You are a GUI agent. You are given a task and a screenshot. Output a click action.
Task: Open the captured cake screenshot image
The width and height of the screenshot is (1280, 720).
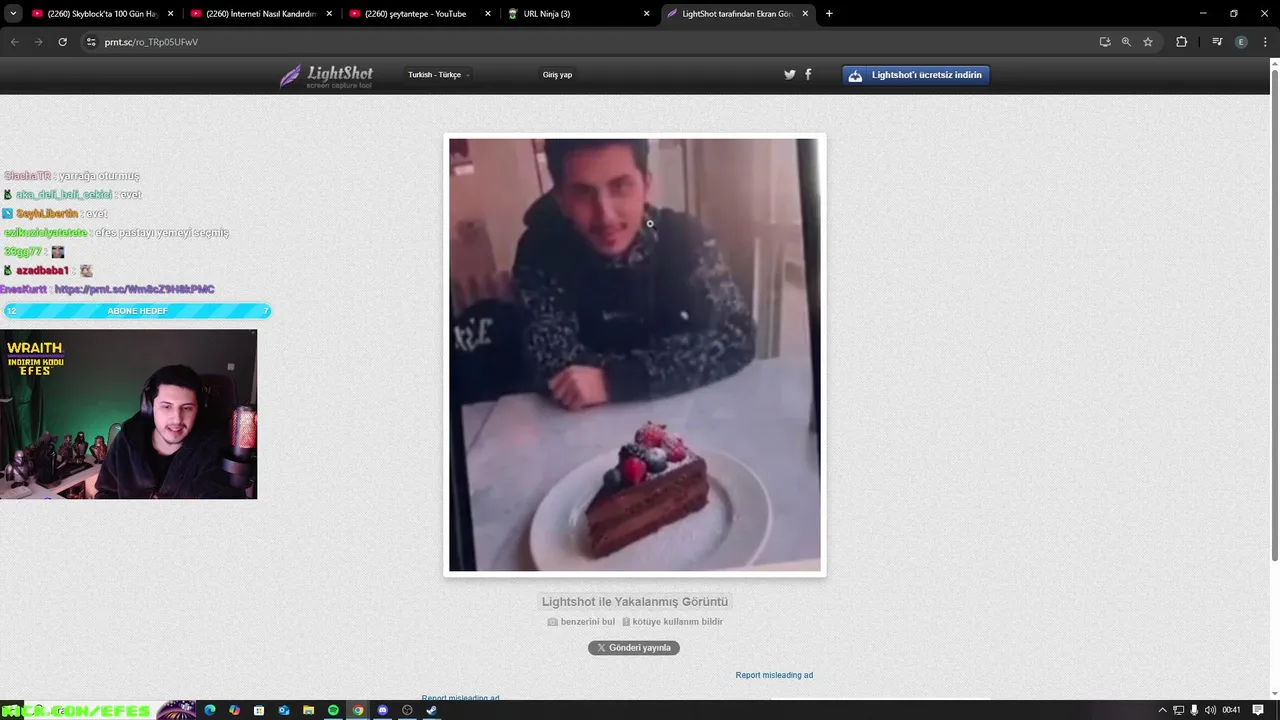(x=635, y=355)
